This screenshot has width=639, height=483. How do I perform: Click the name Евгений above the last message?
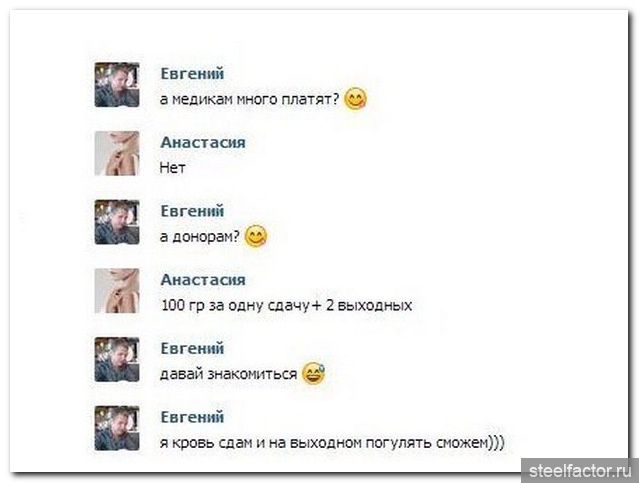[192, 417]
